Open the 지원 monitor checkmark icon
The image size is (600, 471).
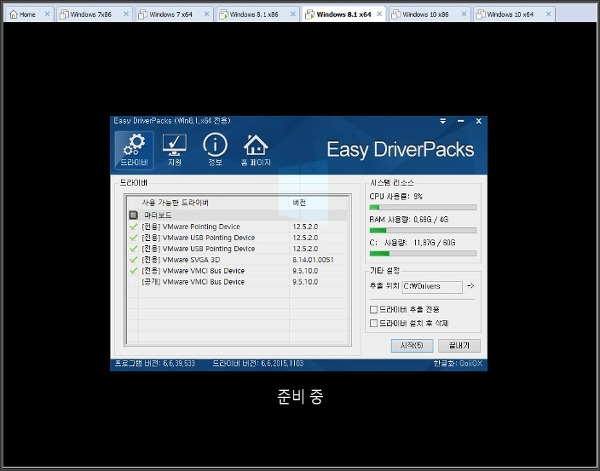[x=174, y=150]
